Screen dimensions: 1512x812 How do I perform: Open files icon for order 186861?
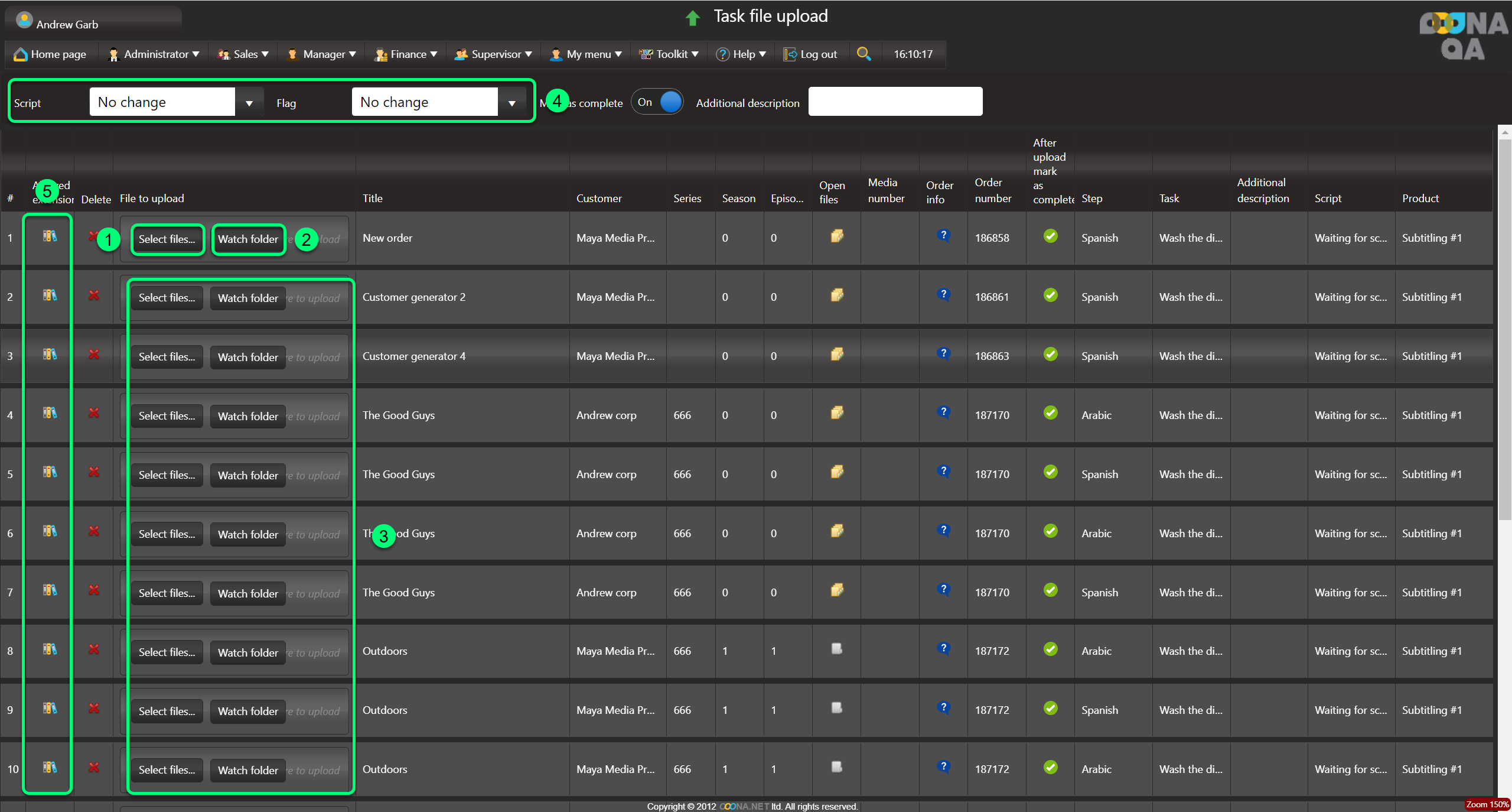pos(836,295)
